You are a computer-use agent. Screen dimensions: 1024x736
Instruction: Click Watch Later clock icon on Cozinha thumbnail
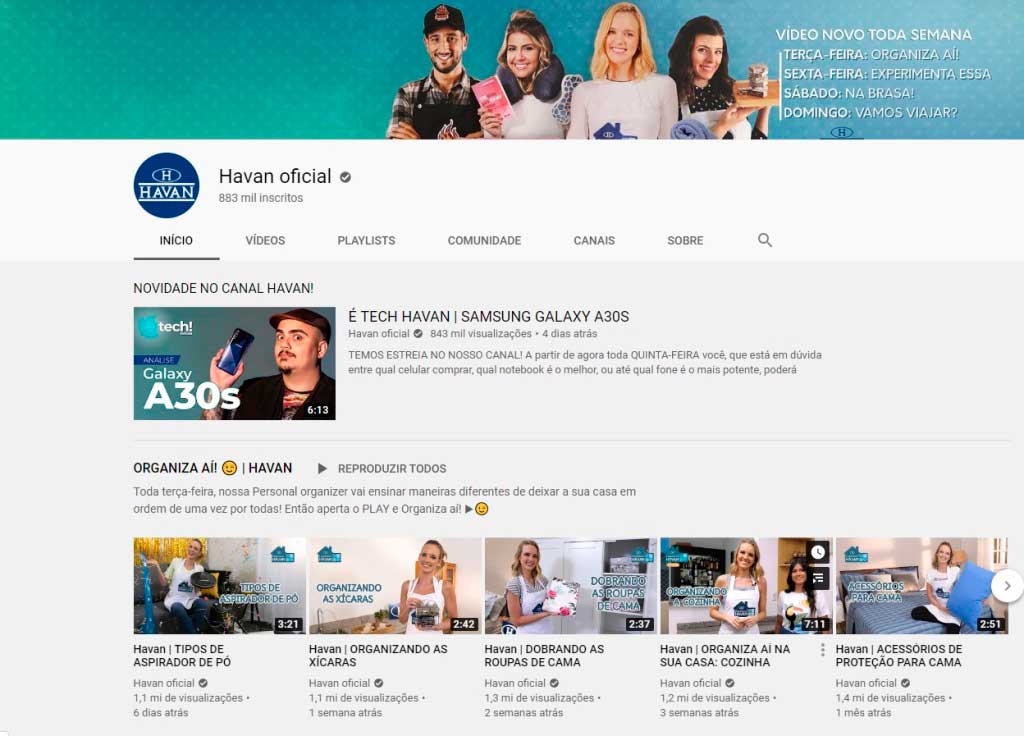tap(818, 552)
